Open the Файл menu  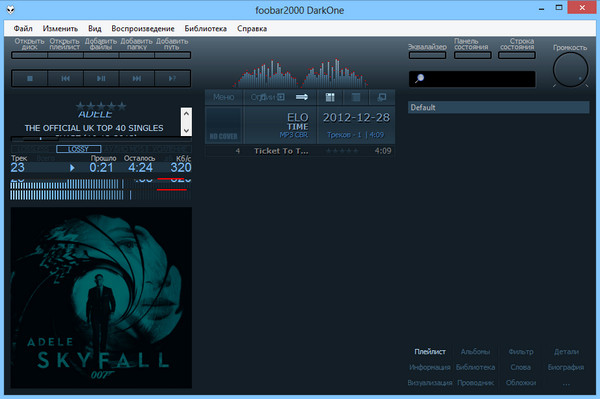pos(23,29)
